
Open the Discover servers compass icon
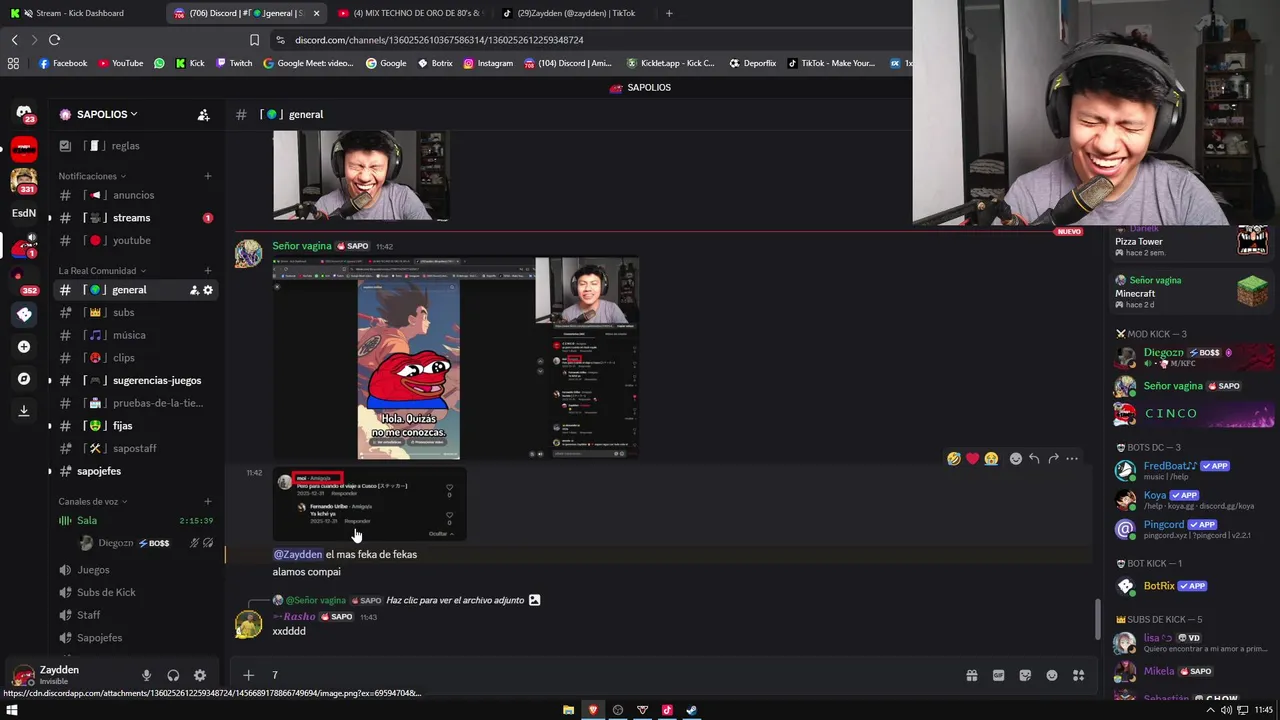pos(24,379)
